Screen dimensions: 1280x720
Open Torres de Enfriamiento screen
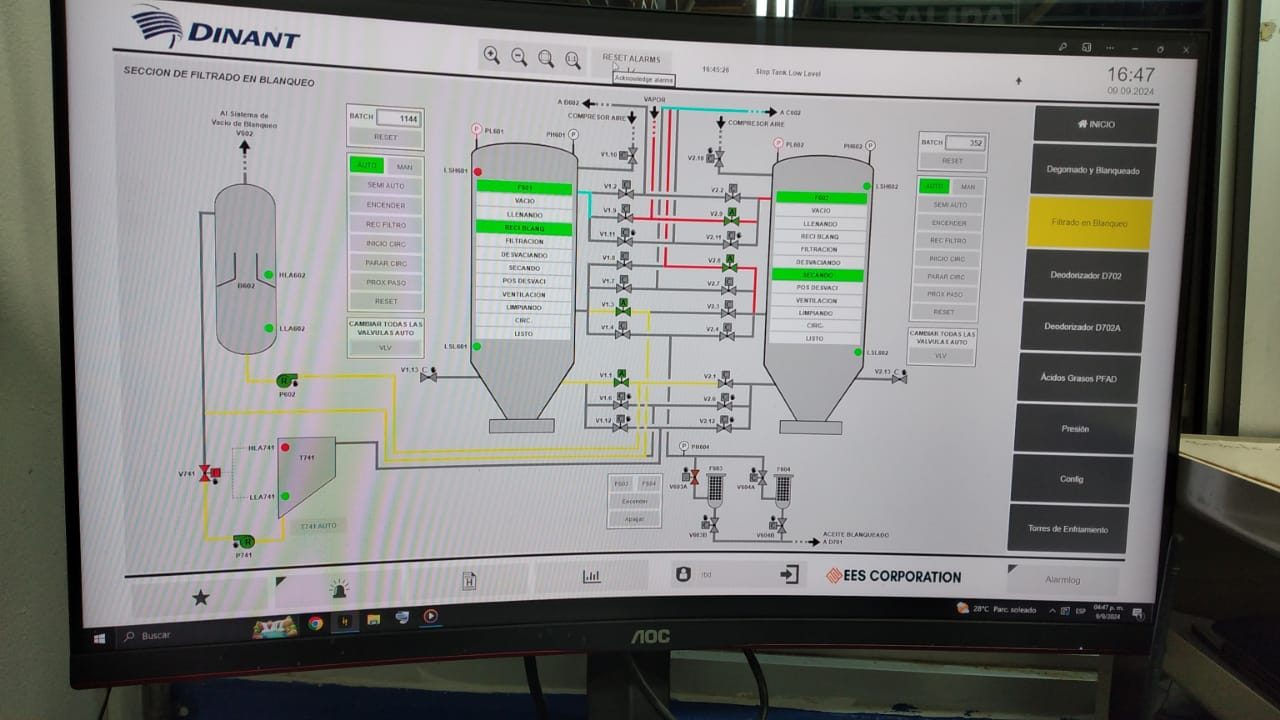coord(1067,529)
